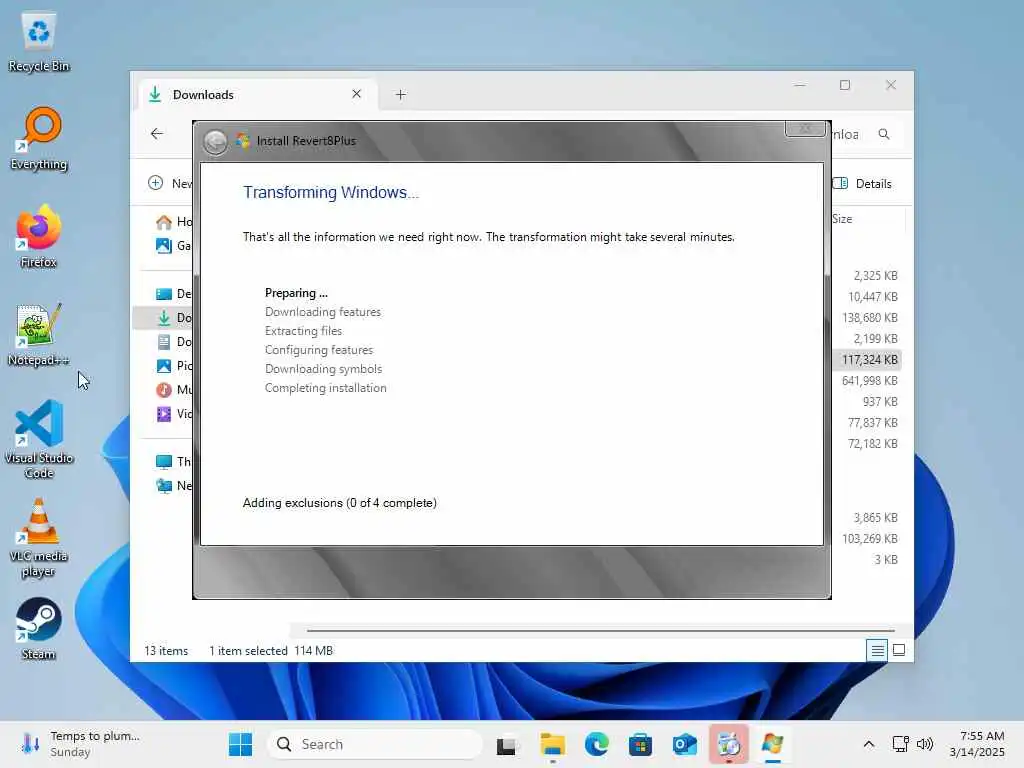Screen dimensions: 1024x768
Task: Select the file row sized 3 KB
Action: (869, 560)
